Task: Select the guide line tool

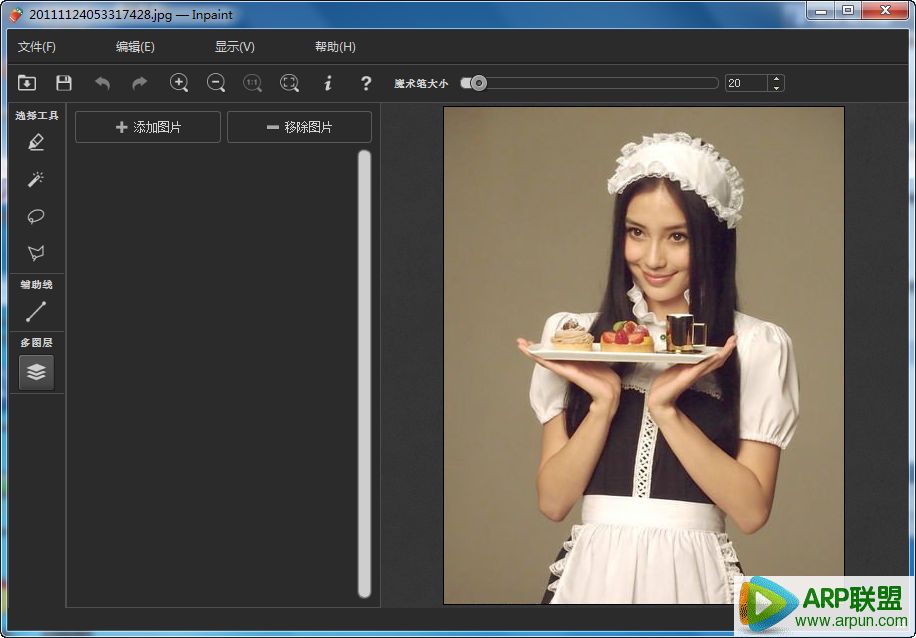Action: click(36, 311)
